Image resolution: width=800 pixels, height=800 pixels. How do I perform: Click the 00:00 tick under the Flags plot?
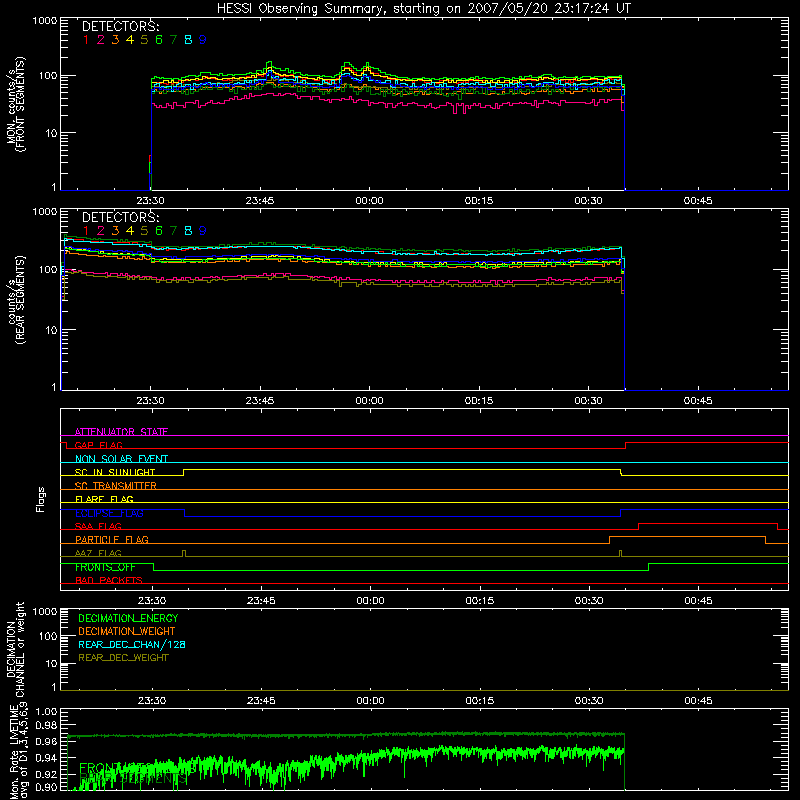tap(370, 601)
